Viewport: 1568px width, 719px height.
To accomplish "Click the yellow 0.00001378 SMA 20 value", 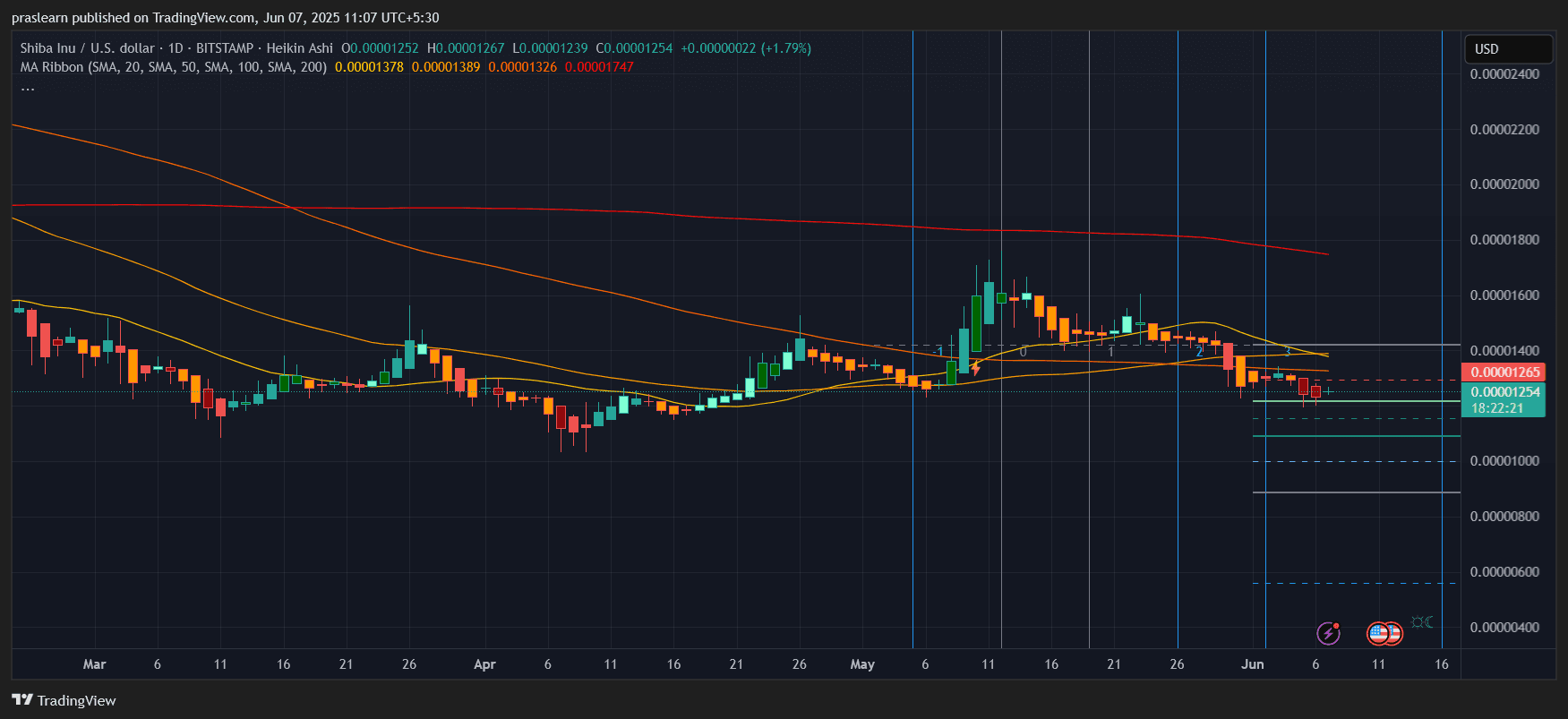I will tap(369, 67).
